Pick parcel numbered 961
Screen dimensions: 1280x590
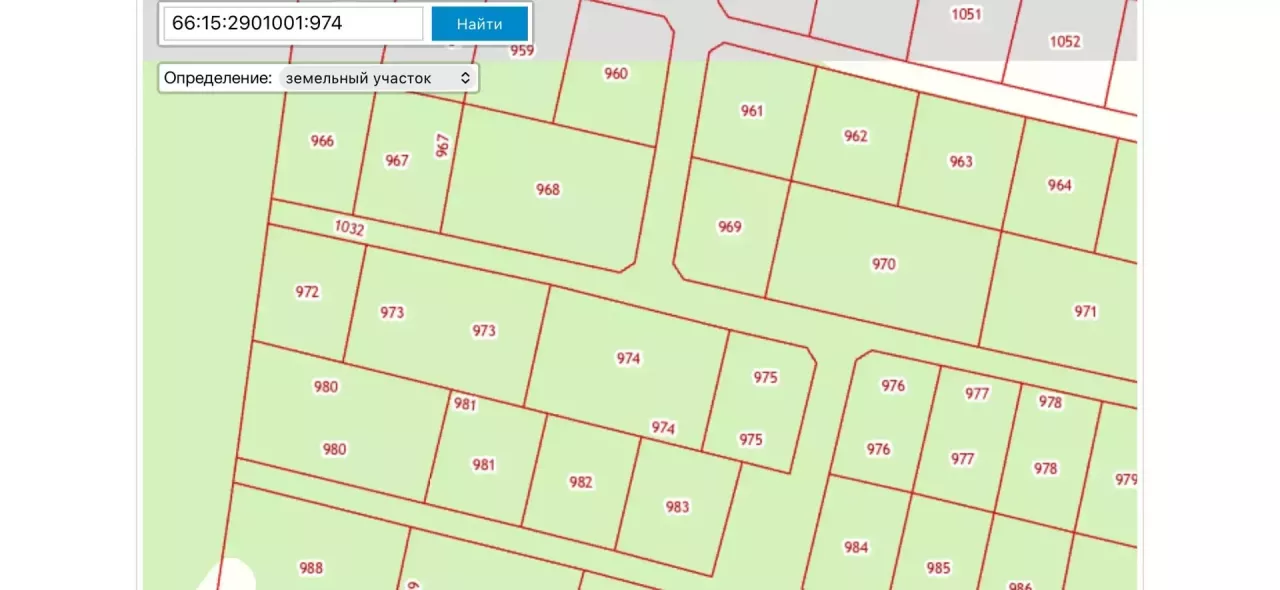pos(752,111)
